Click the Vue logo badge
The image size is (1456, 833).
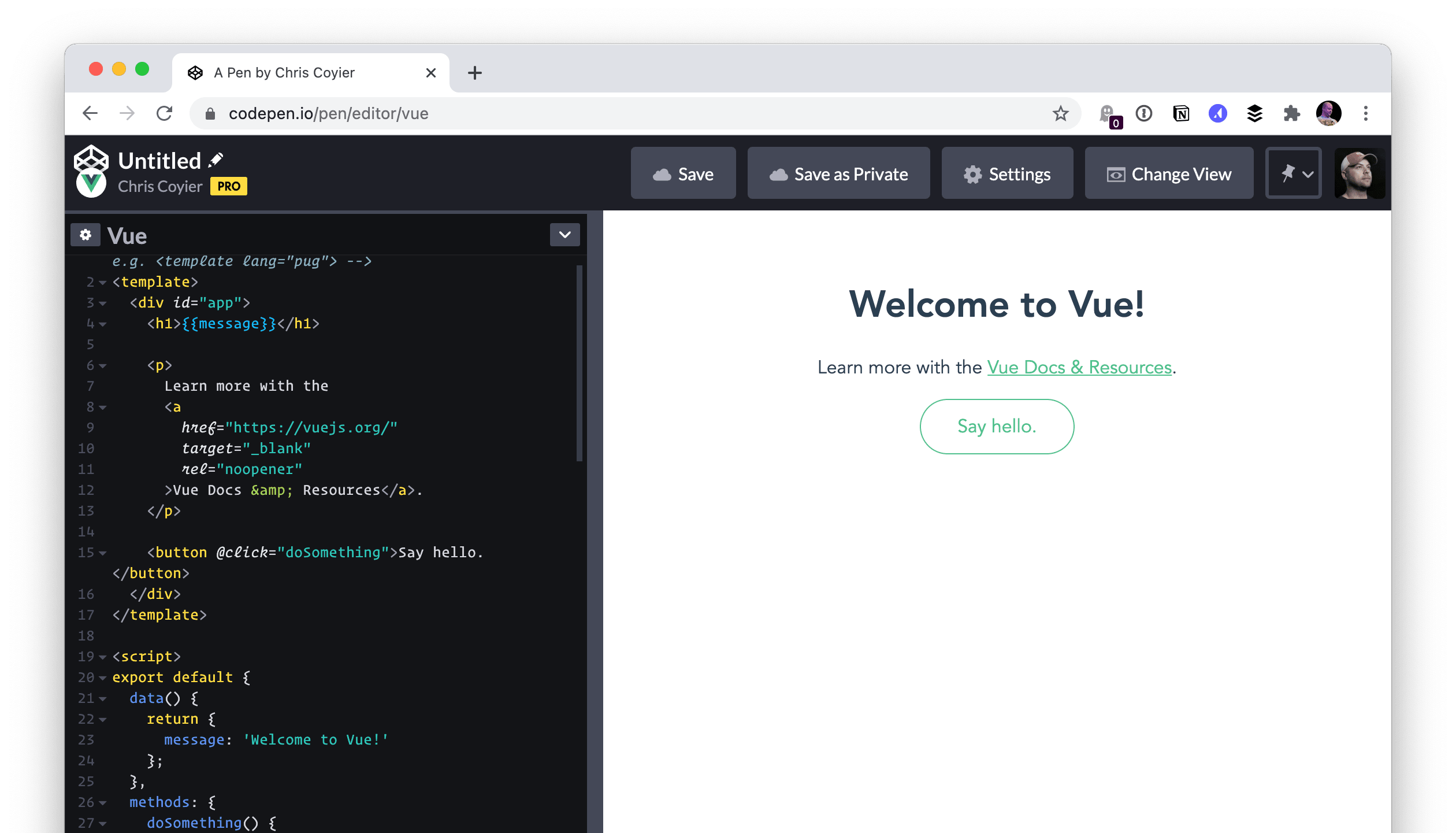(91, 184)
